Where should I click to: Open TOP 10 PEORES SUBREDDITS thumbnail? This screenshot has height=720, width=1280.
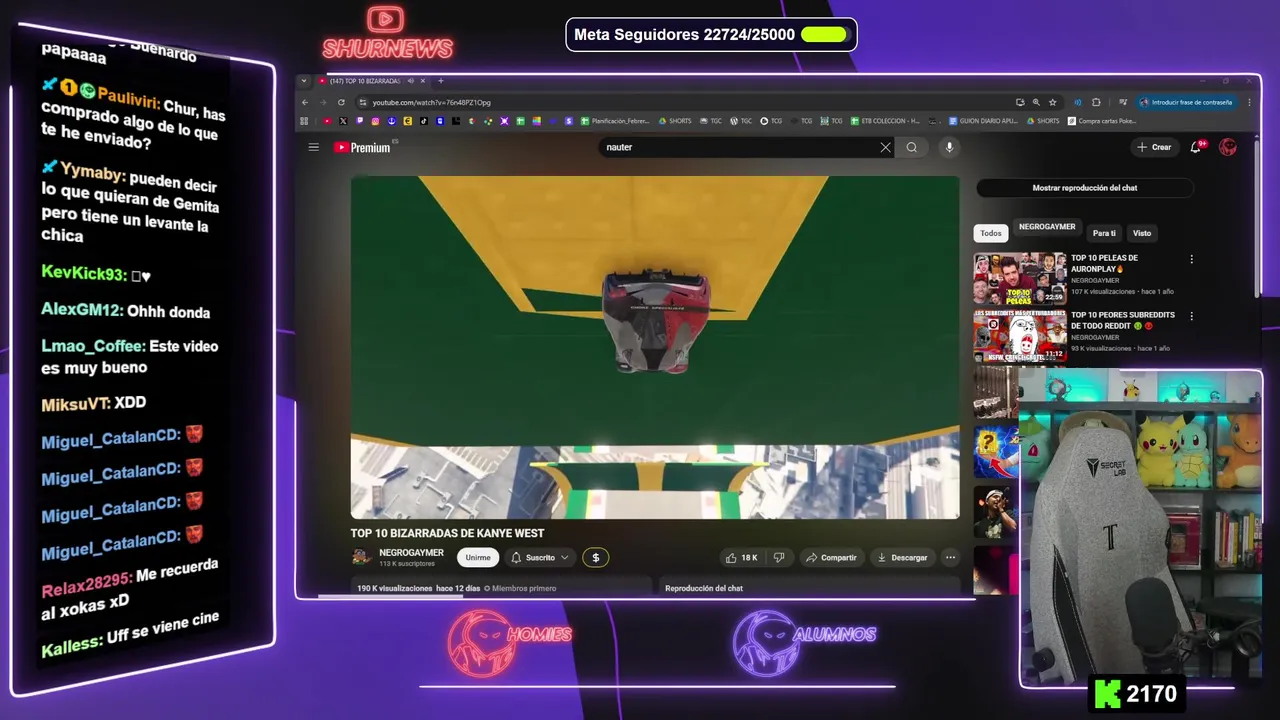tap(1020, 336)
